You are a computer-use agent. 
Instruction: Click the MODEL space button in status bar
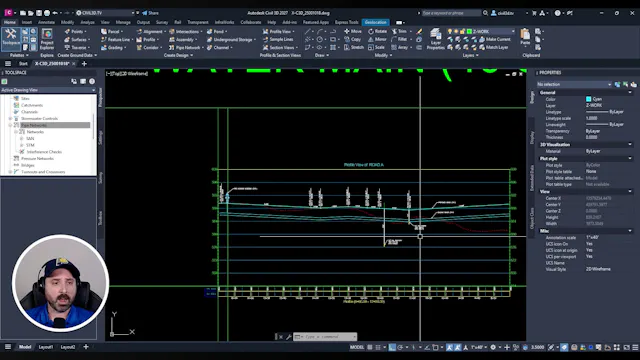(357, 347)
